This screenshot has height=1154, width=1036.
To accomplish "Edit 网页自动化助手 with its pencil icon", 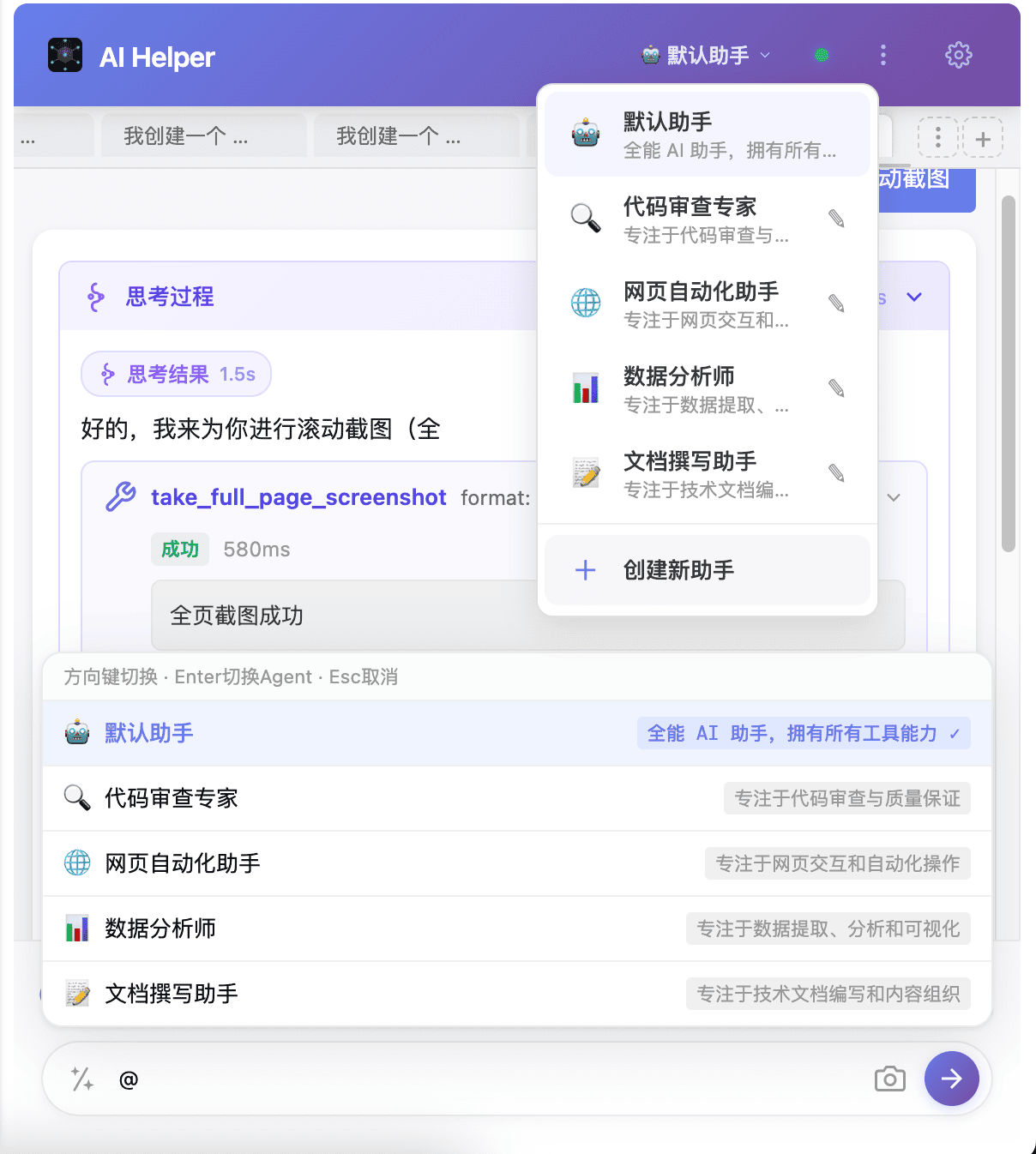I will click(x=837, y=304).
